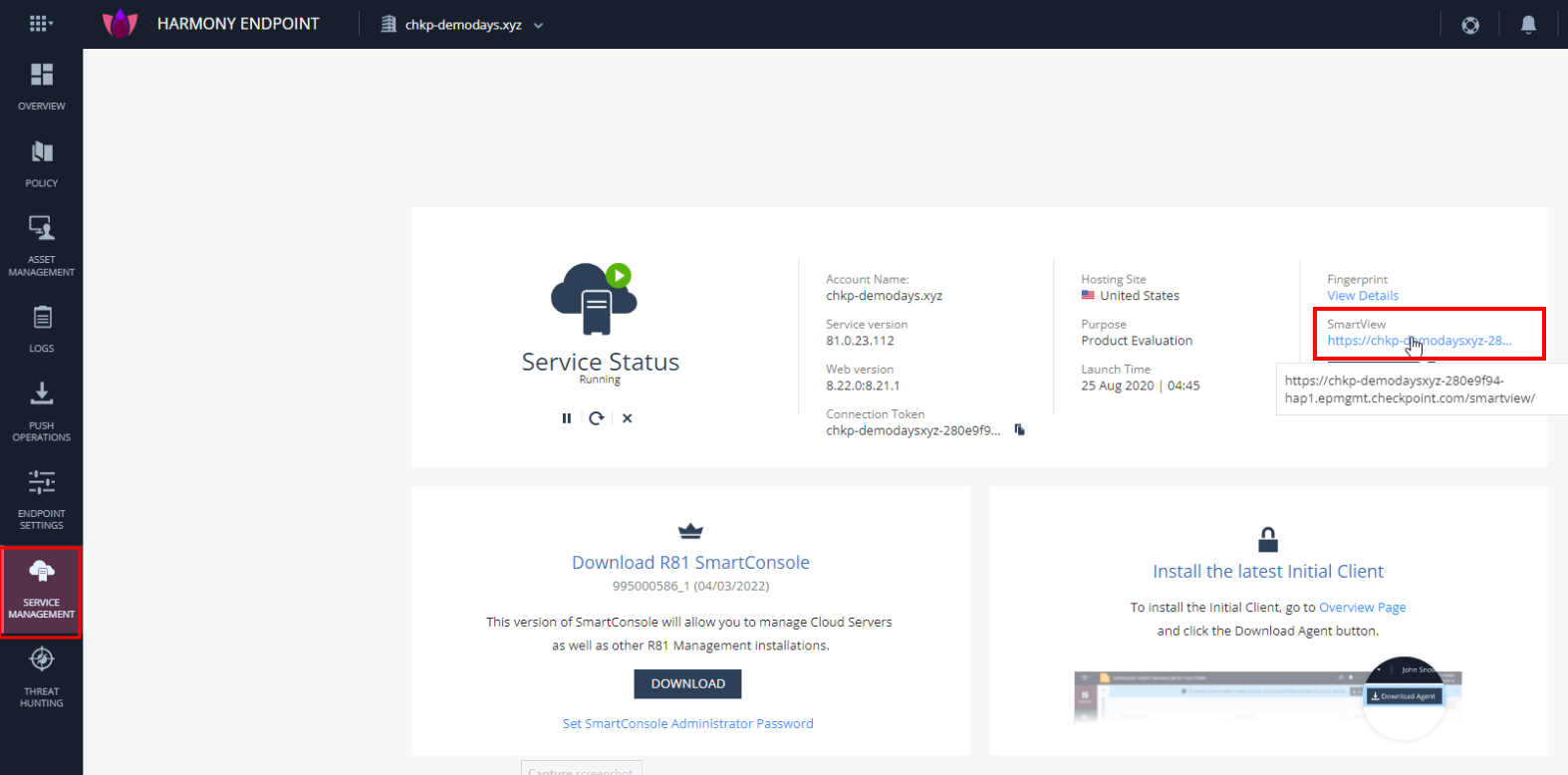The width and height of the screenshot is (1568, 775).
Task: Click the Download Agent preview thumbnail
Action: (1267, 697)
